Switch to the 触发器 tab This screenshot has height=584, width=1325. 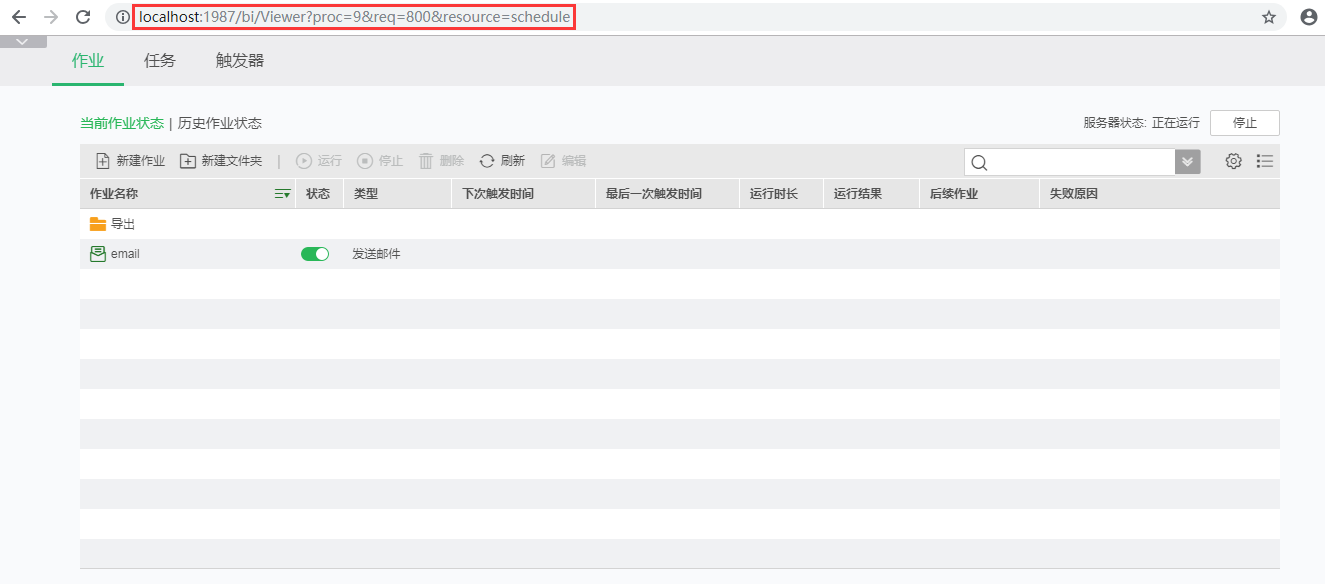coord(238,60)
